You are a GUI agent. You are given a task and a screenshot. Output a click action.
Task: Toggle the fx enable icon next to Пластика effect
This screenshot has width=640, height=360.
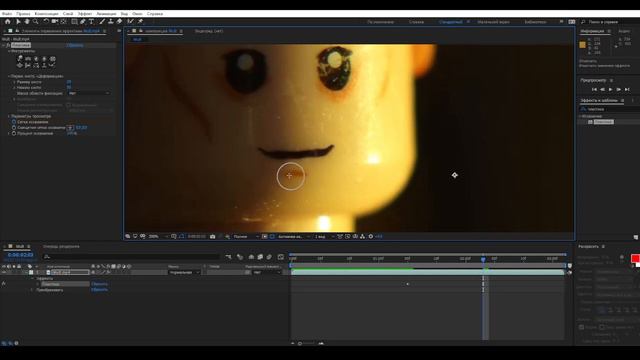[8, 45]
